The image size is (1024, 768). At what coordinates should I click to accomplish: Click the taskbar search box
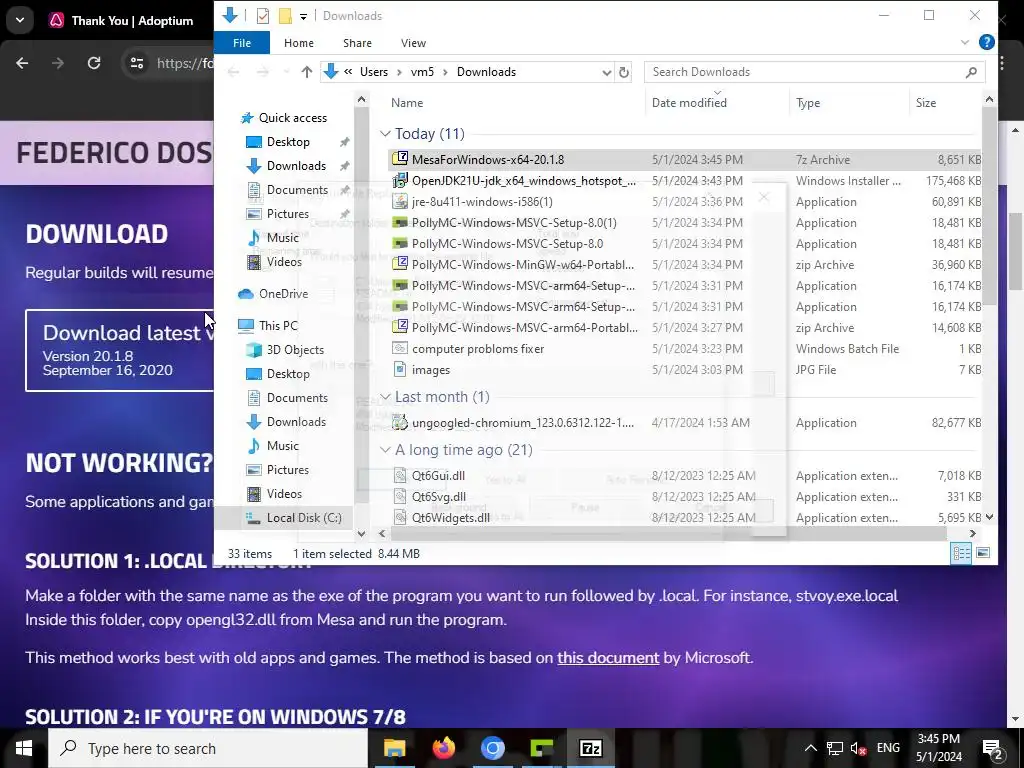(208, 748)
